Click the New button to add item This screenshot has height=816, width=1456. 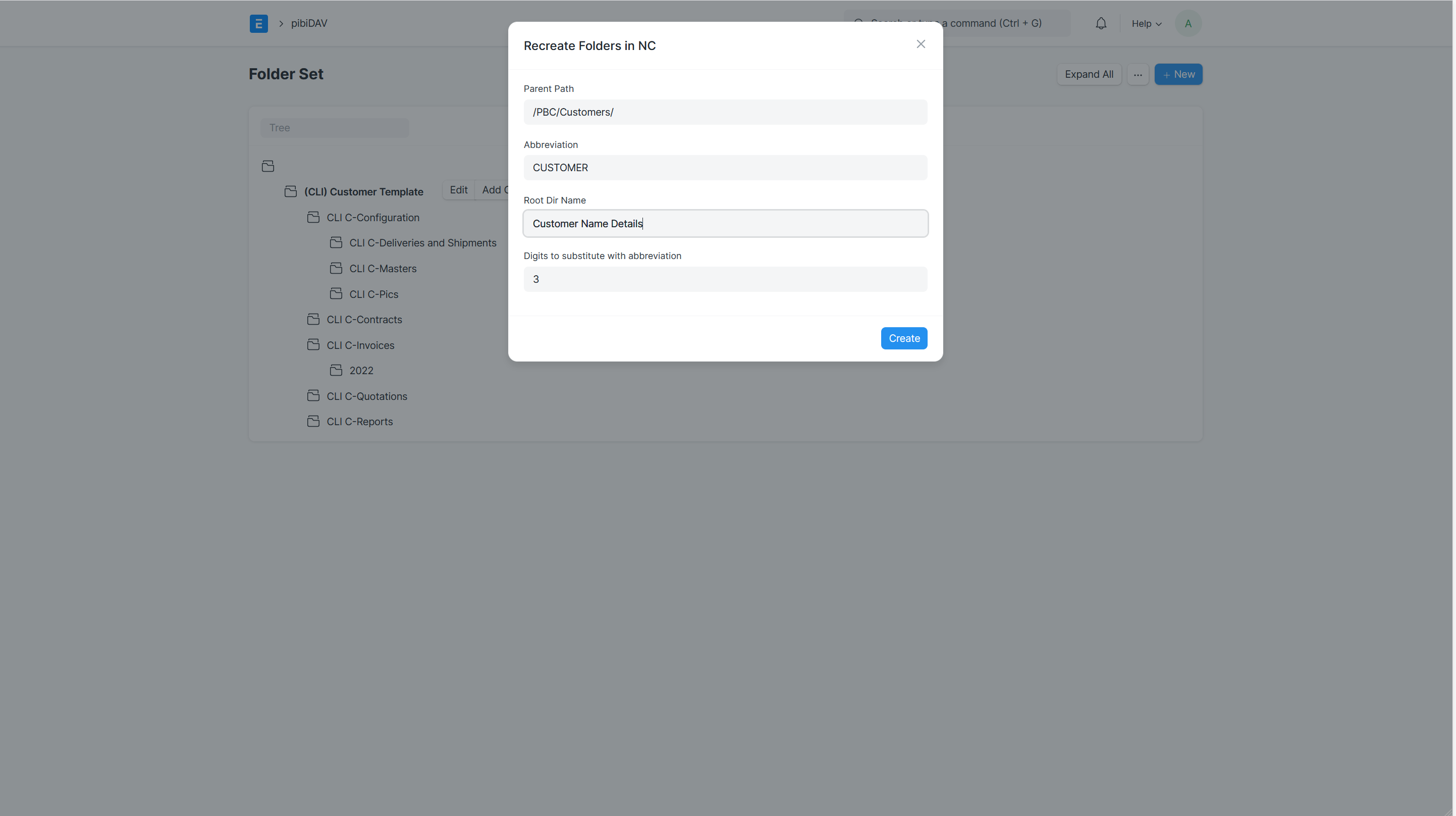click(1179, 74)
